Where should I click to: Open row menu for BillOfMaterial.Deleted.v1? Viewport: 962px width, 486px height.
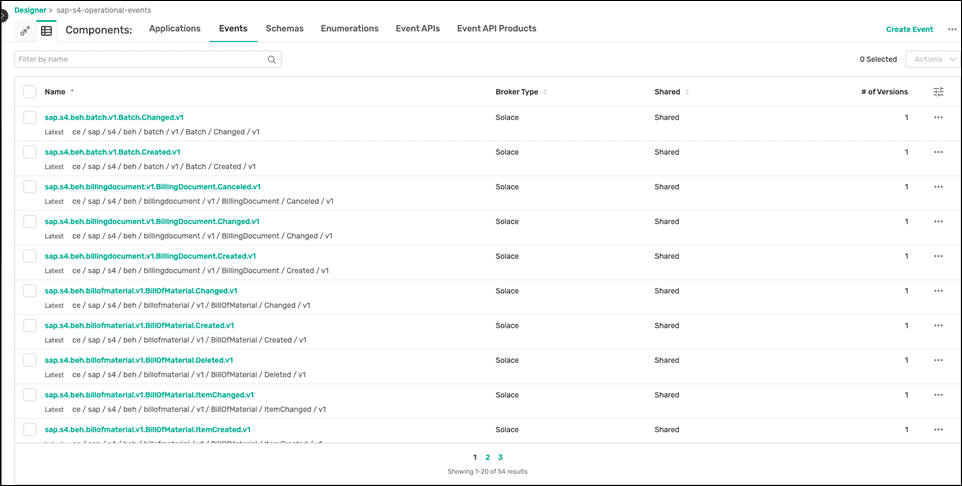point(938,360)
